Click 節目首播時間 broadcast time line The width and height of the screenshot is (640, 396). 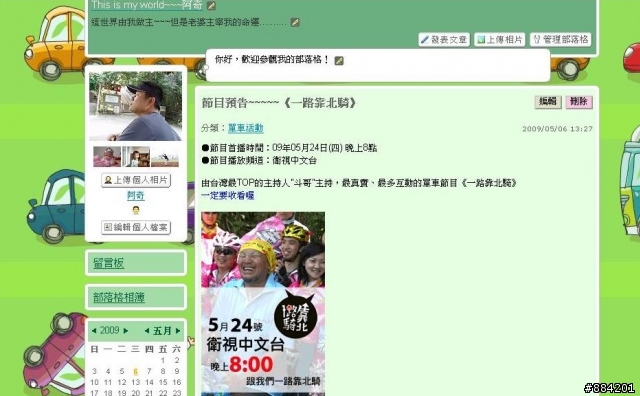(x=289, y=148)
